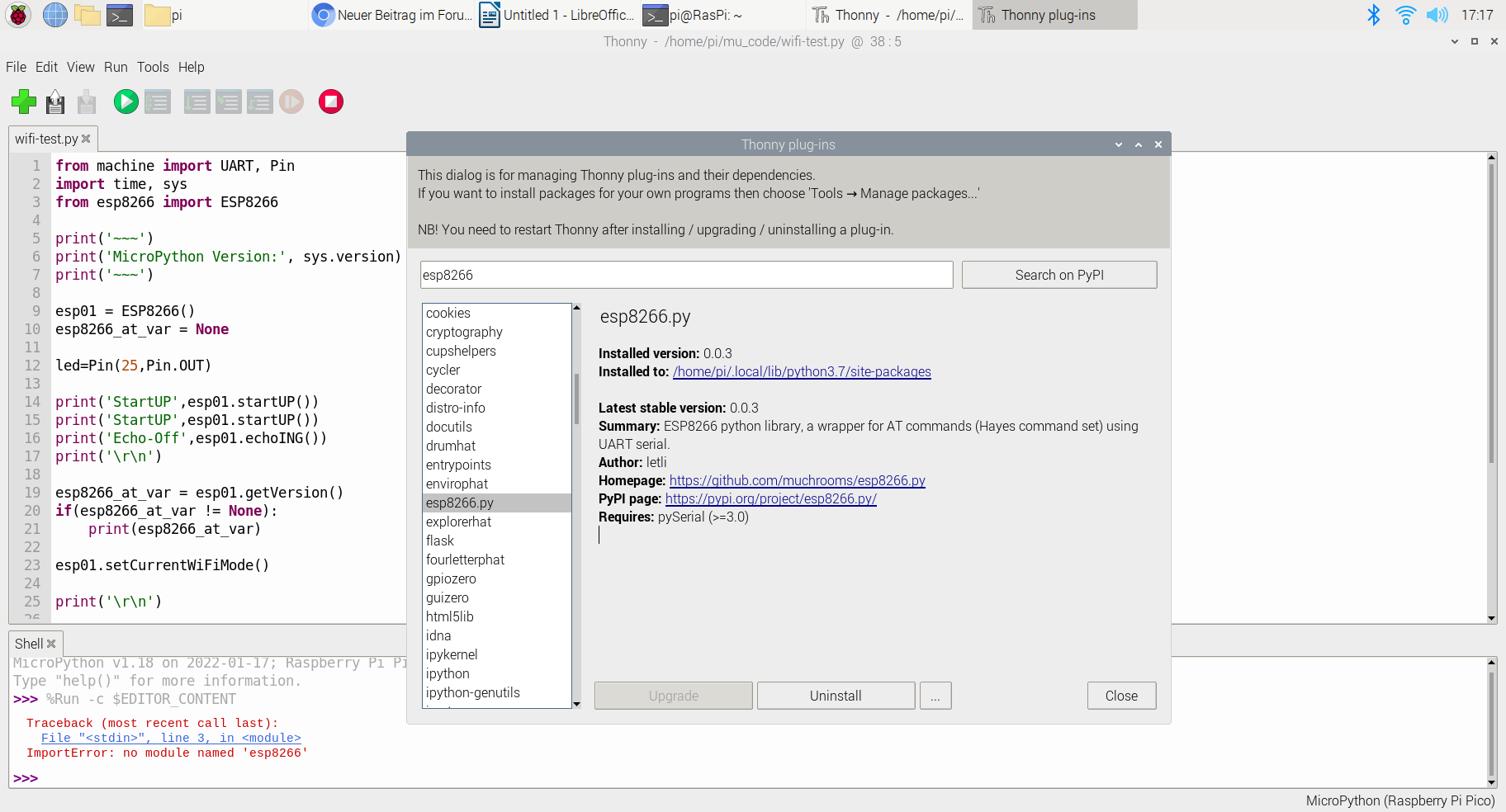
Task: Click the Wi-Fi tray icon
Action: (x=1405, y=15)
